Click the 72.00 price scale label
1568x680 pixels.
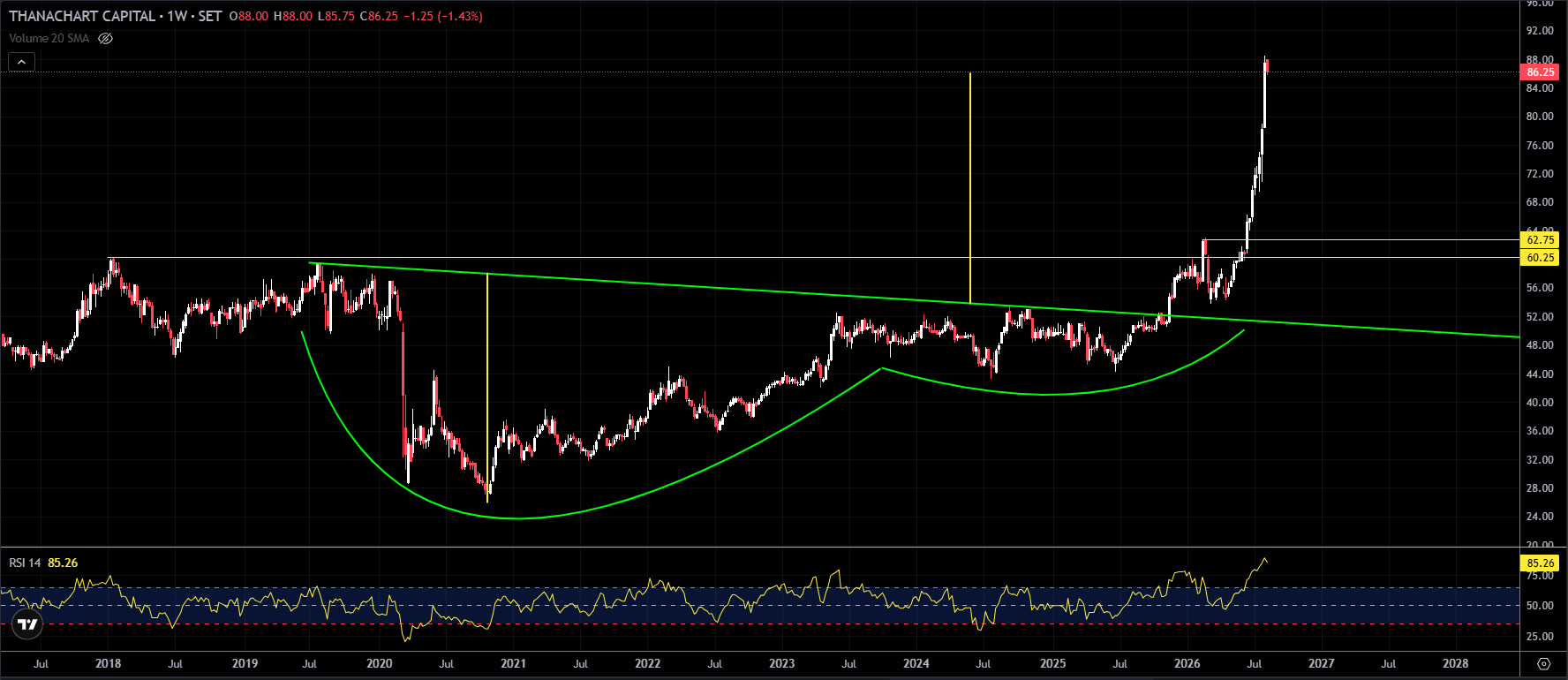coord(1540,174)
